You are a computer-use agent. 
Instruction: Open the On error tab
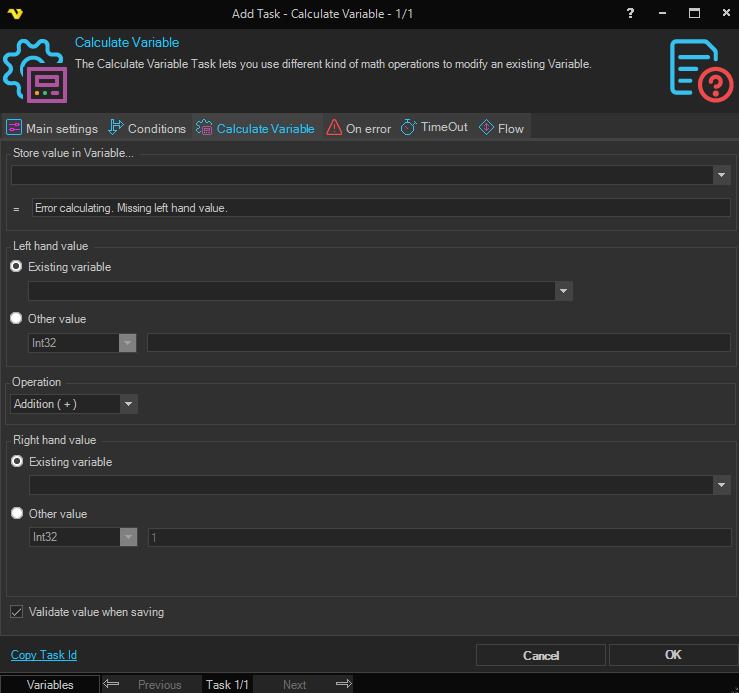tap(359, 128)
